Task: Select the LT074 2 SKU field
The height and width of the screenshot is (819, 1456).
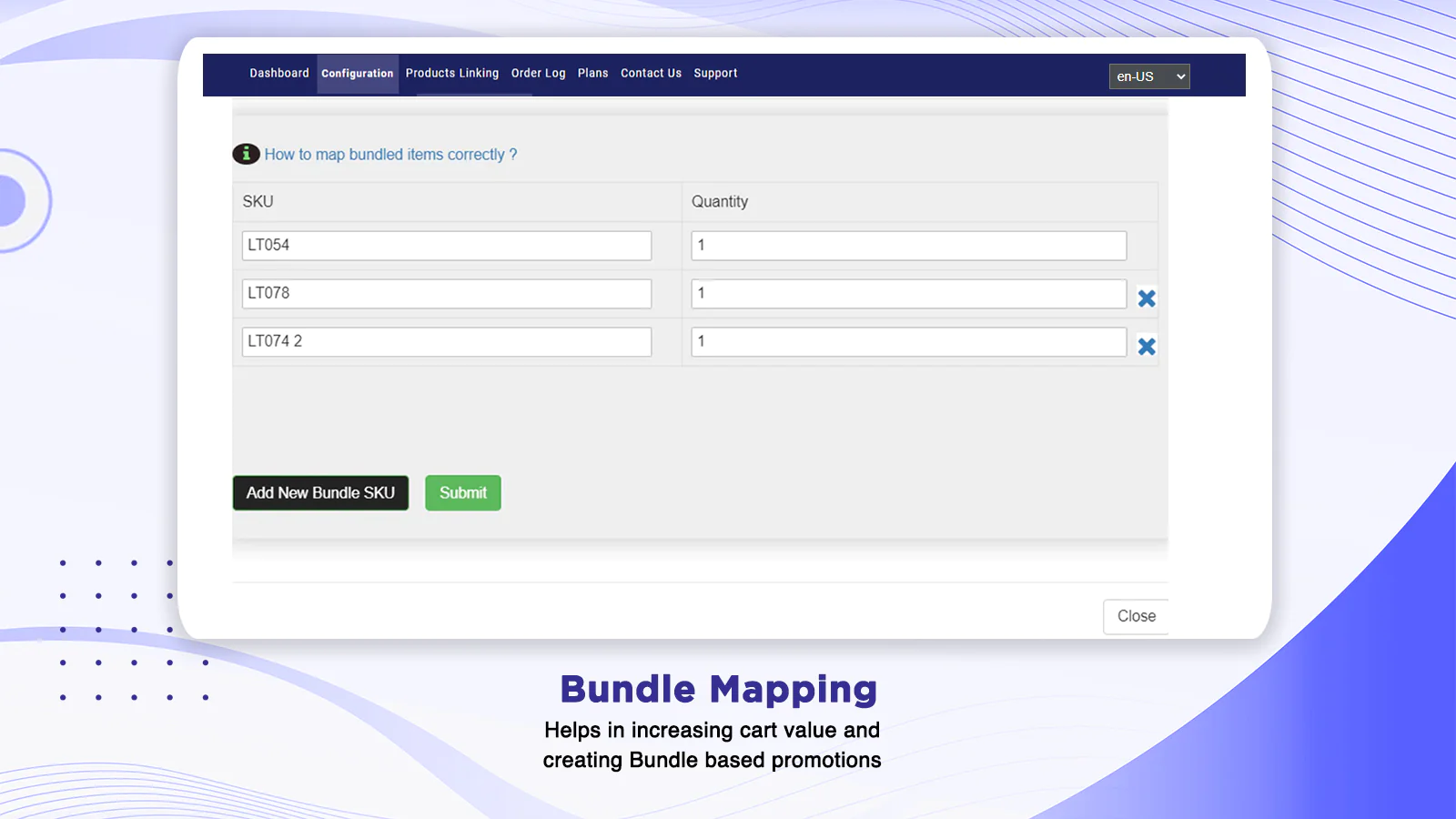Action: [x=446, y=342]
